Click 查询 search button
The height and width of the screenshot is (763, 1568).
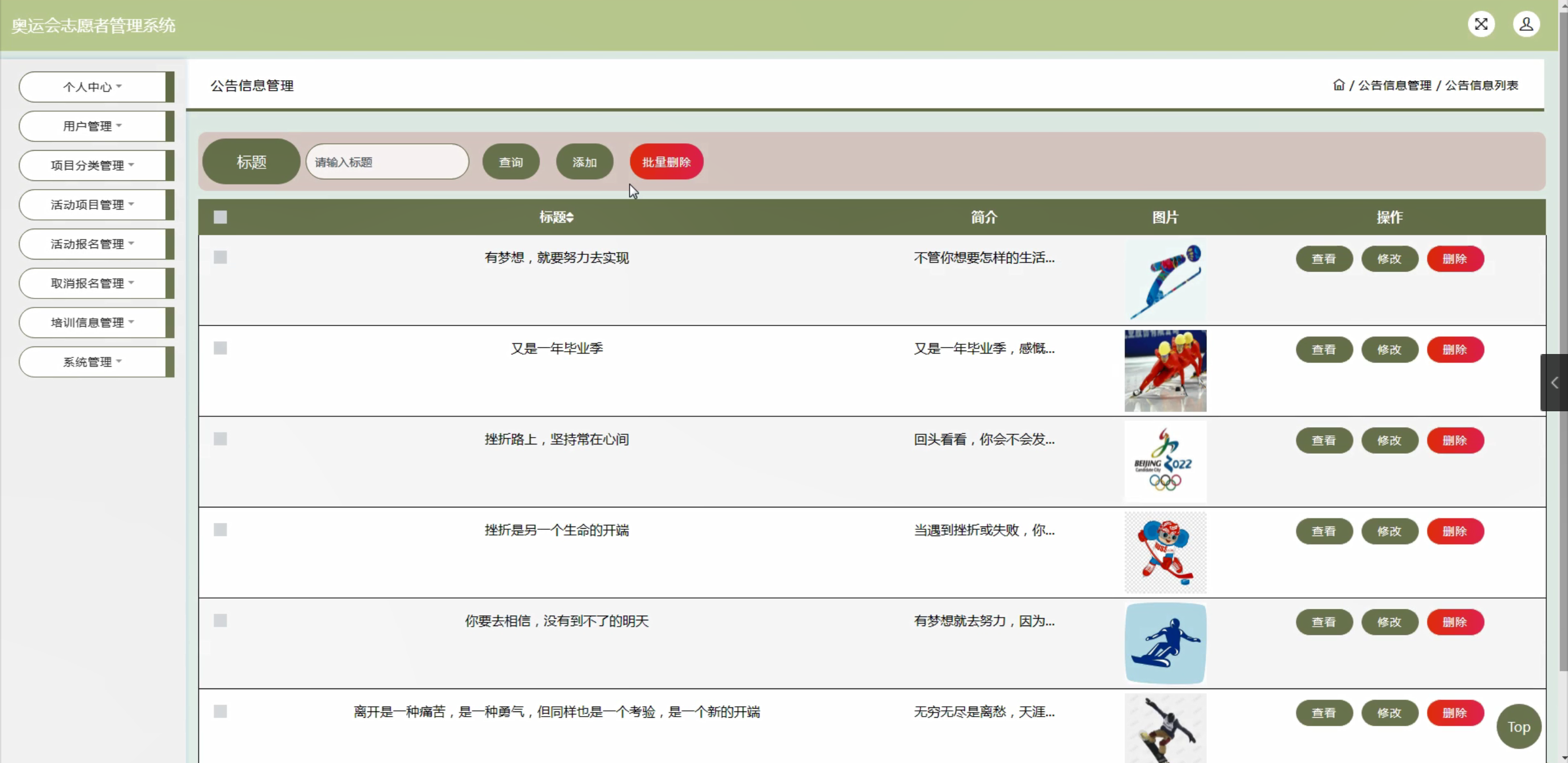tap(510, 162)
